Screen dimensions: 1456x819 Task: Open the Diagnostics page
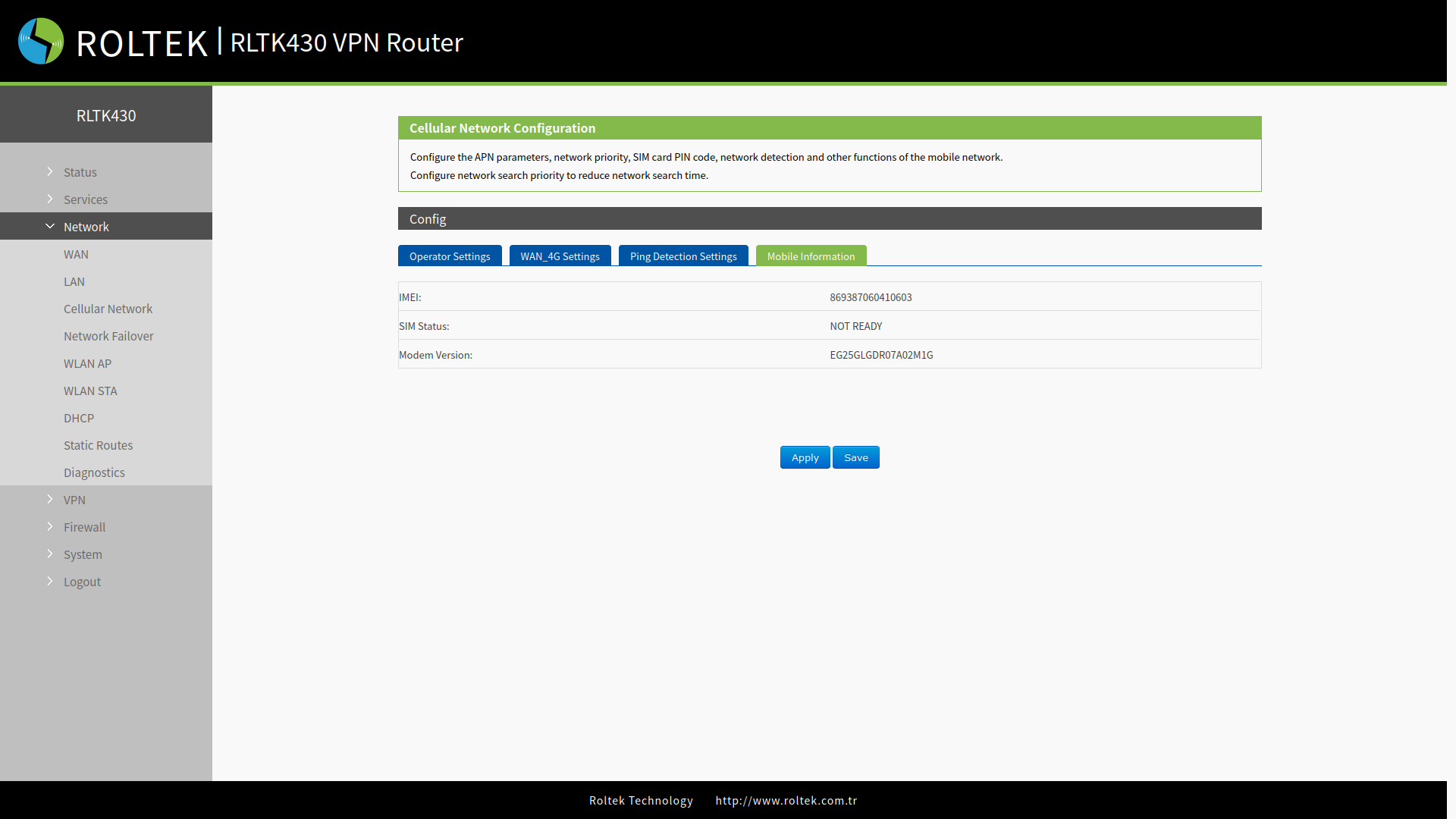coord(94,472)
